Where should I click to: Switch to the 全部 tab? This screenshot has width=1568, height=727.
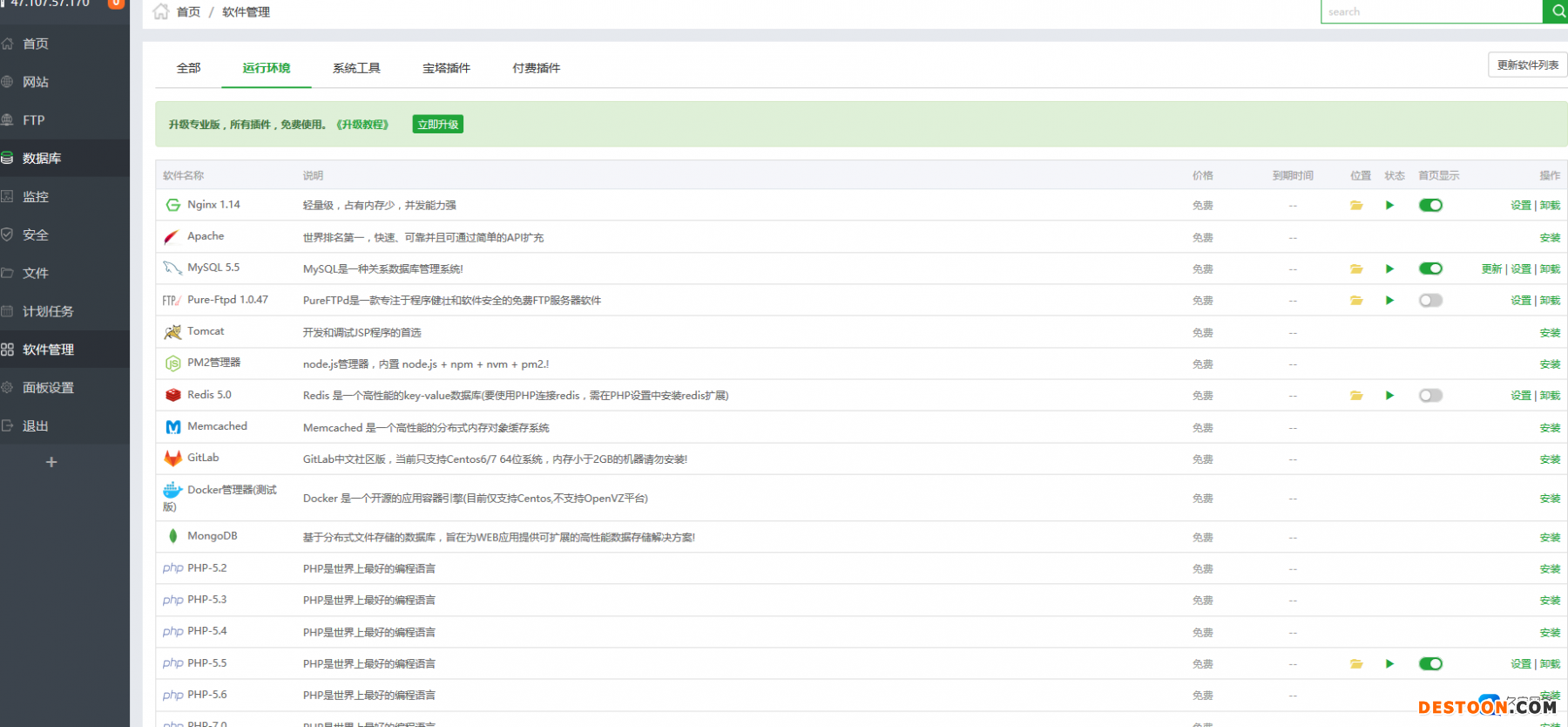[x=188, y=68]
